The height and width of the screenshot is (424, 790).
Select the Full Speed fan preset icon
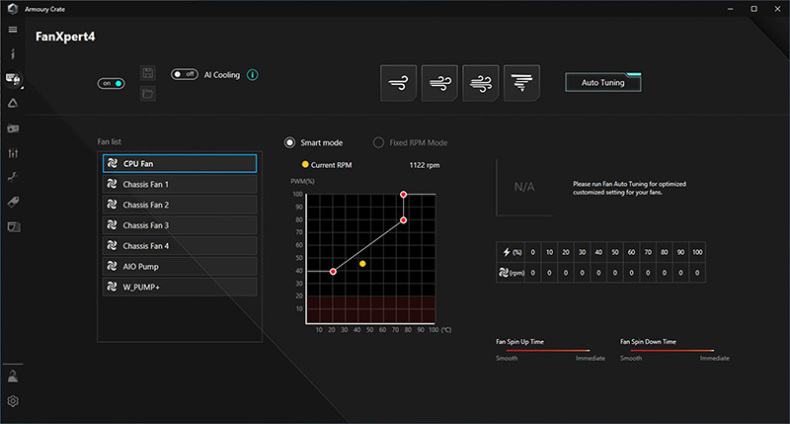tap(521, 83)
